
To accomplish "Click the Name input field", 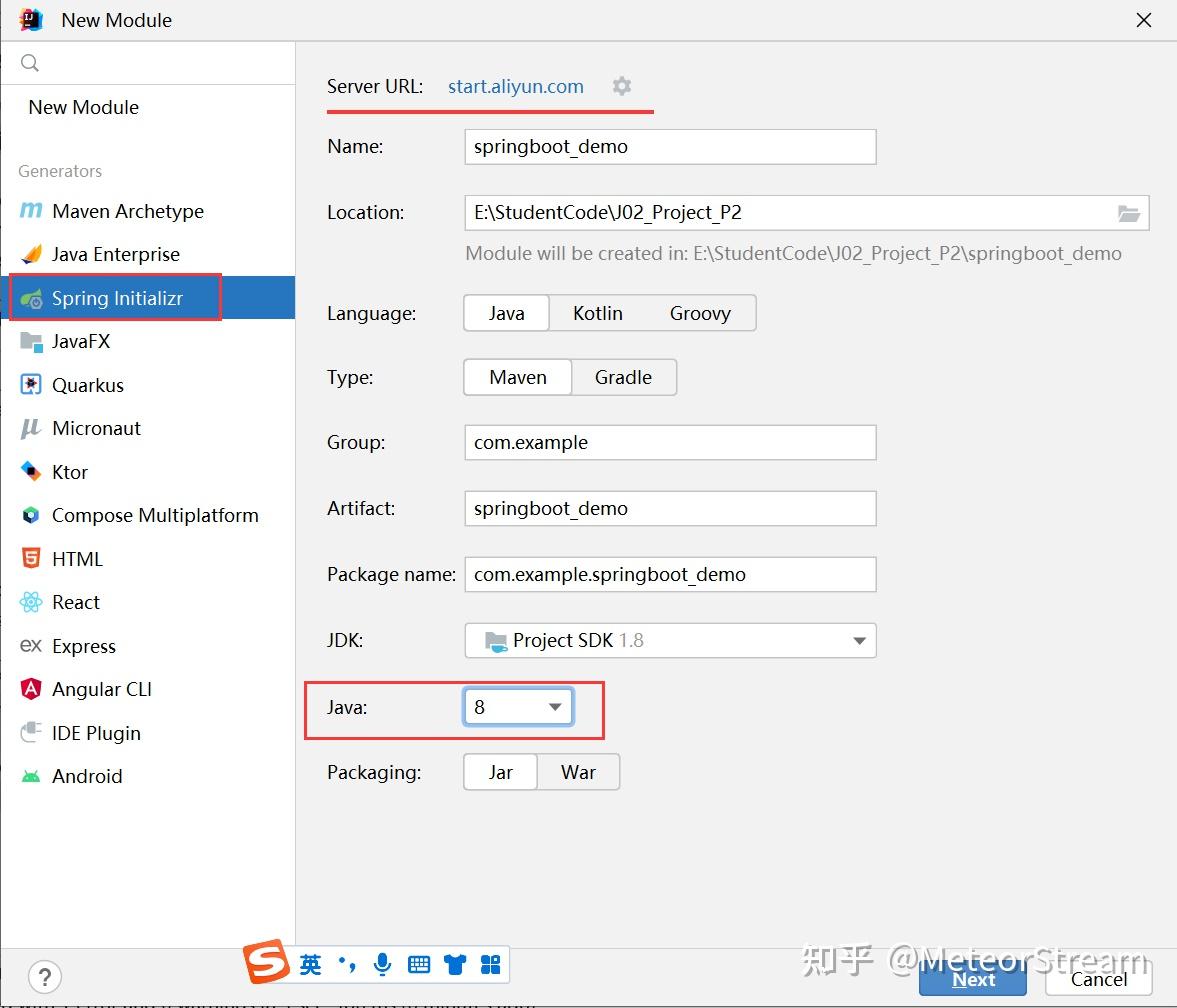I will (x=670, y=147).
